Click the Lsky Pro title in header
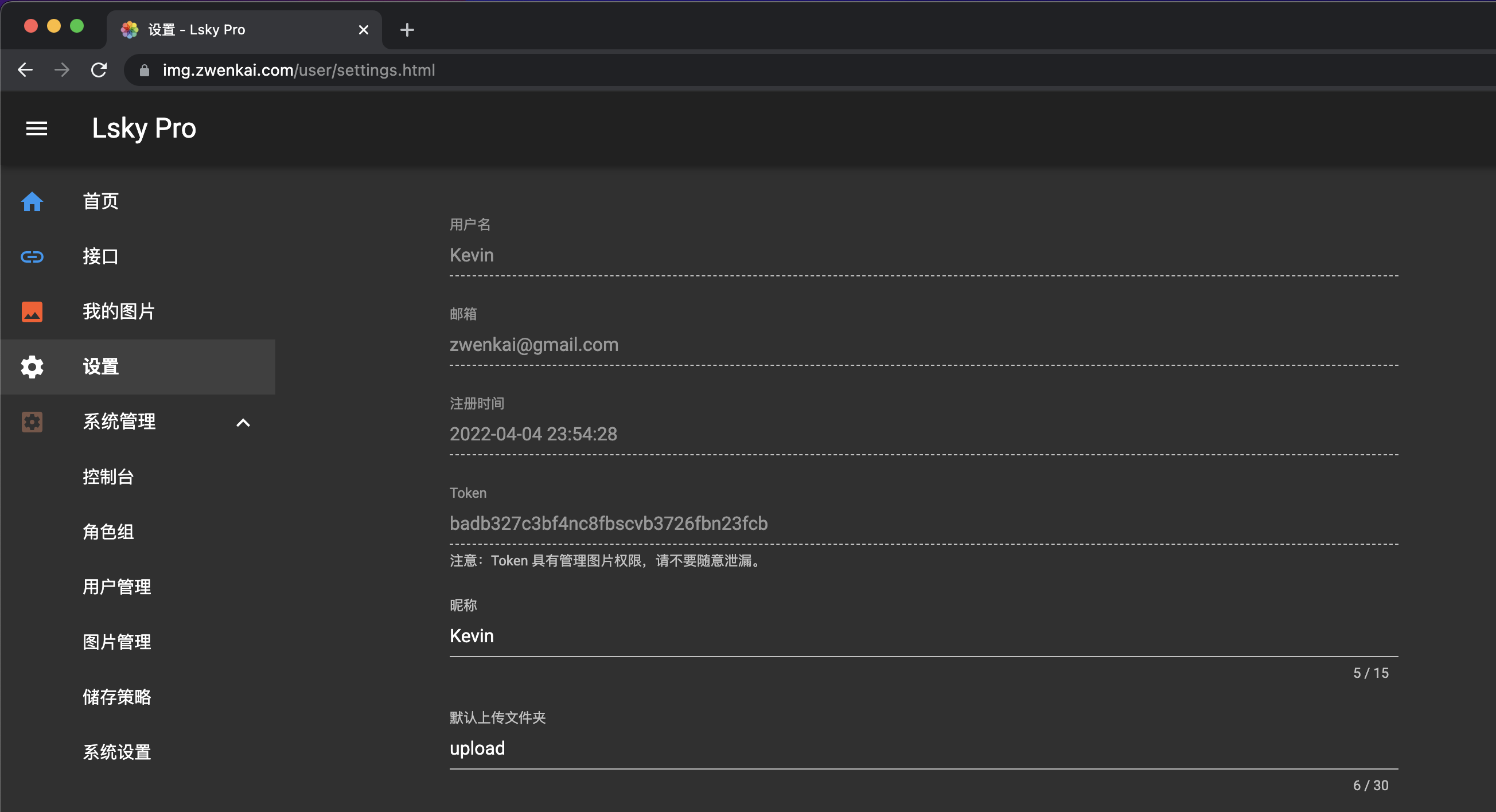The width and height of the screenshot is (1496, 812). (x=144, y=128)
